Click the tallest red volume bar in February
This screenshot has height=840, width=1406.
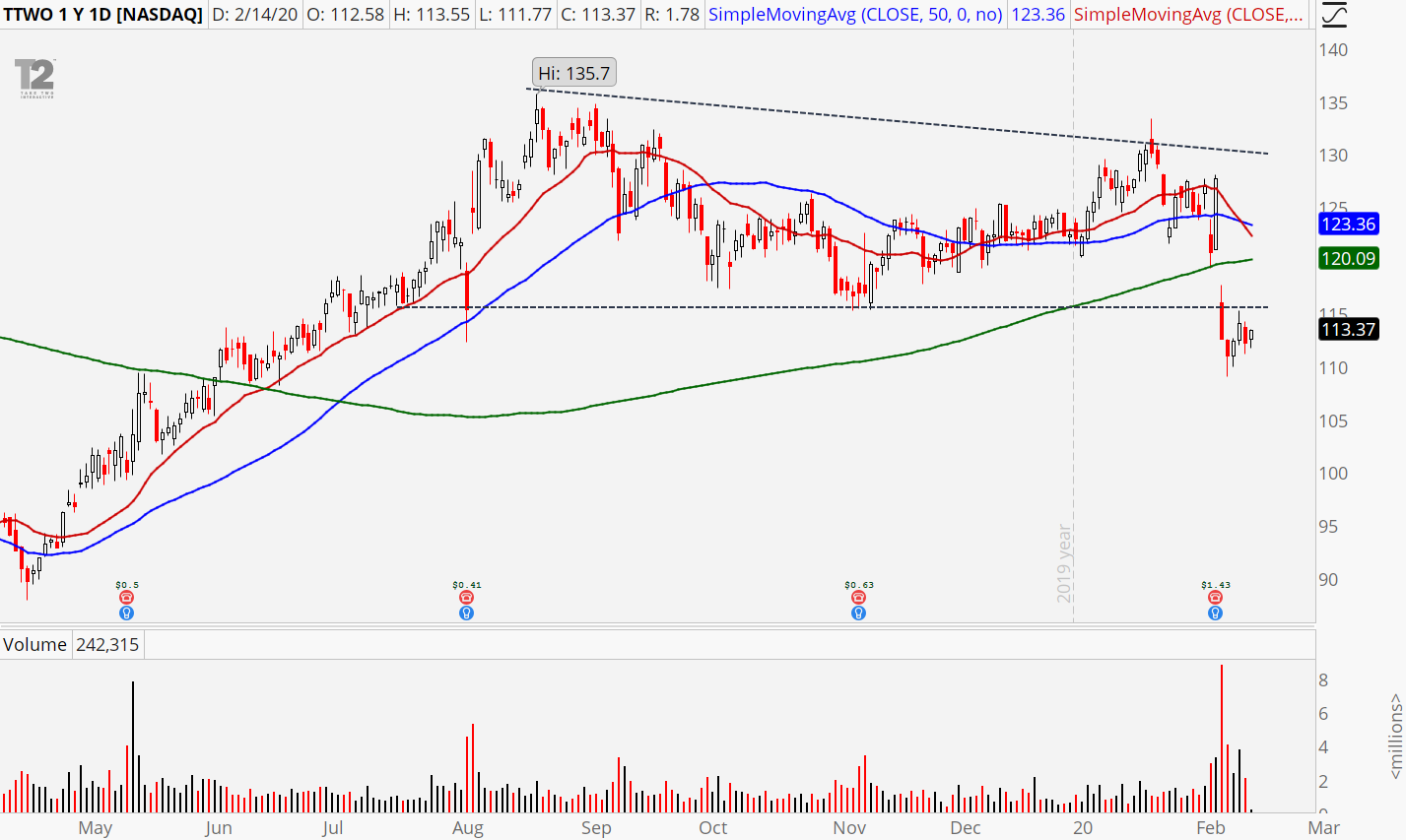(x=1222, y=739)
